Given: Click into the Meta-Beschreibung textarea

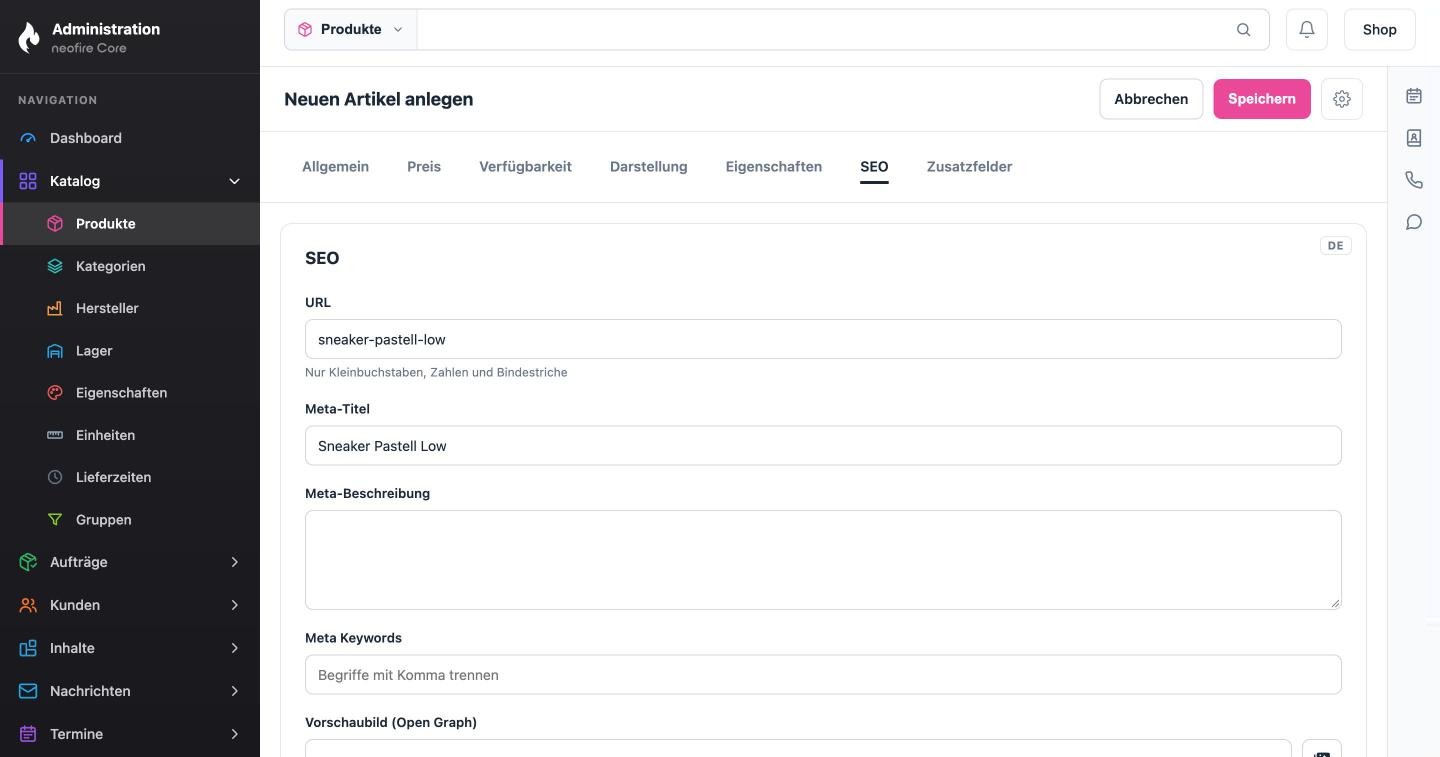Looking at the screenshot, I should [x=823, y=560].
